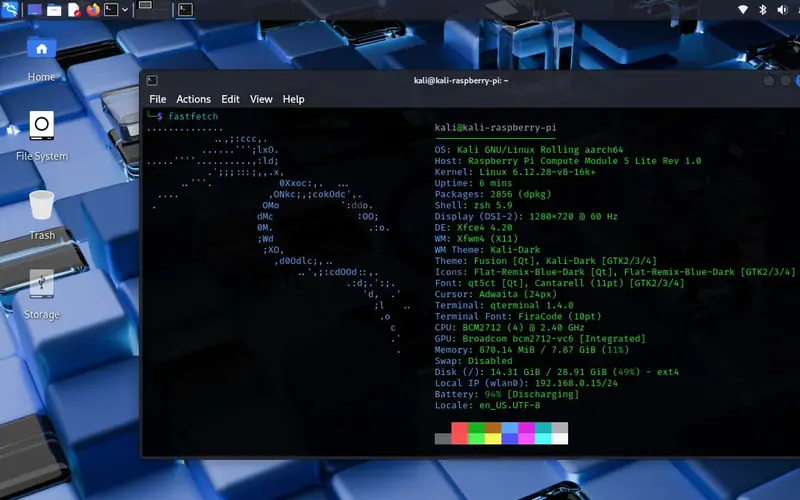Click the 'OS: Kali GNU/Linux Rolling aarch64' line
The height and width of the screenshot is (500, 800).
coord(529,150)
